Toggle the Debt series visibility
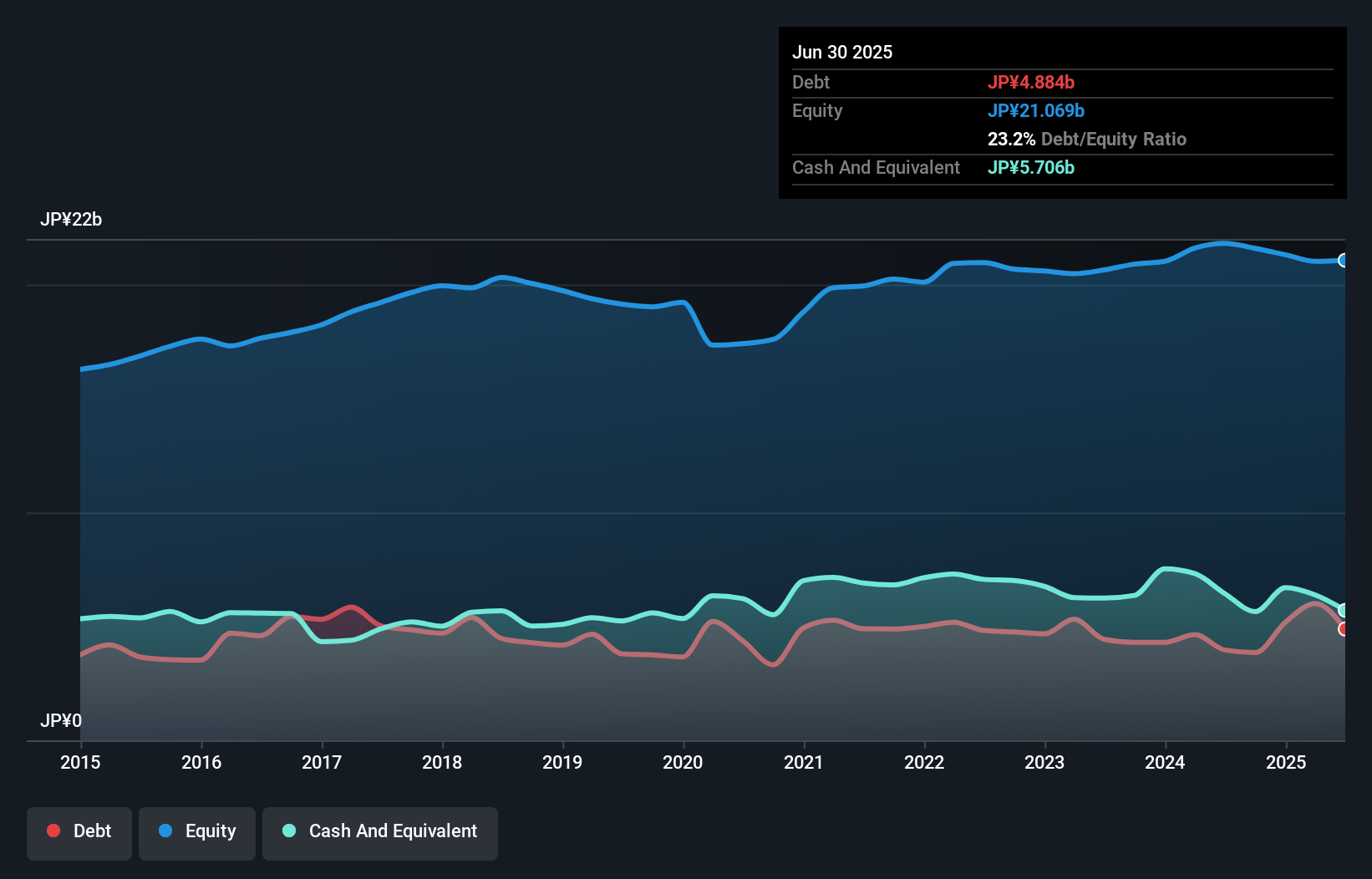The width and height of the screenshot is (1372, 879). click(79, 832)
